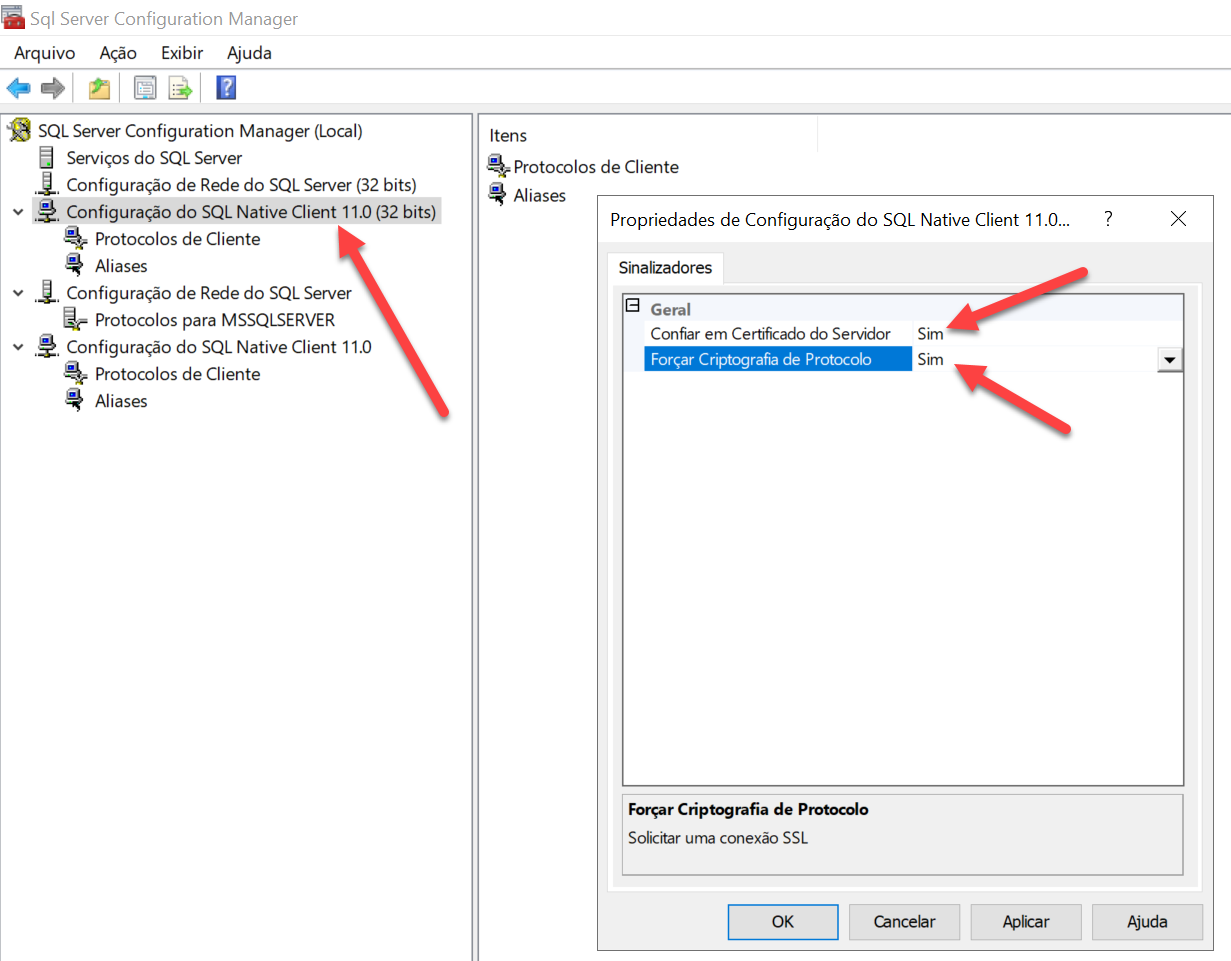The height and width of the screenshot is (961, 1231).
Task: Click the Cancelar button
Action: [x=905, y=922]
